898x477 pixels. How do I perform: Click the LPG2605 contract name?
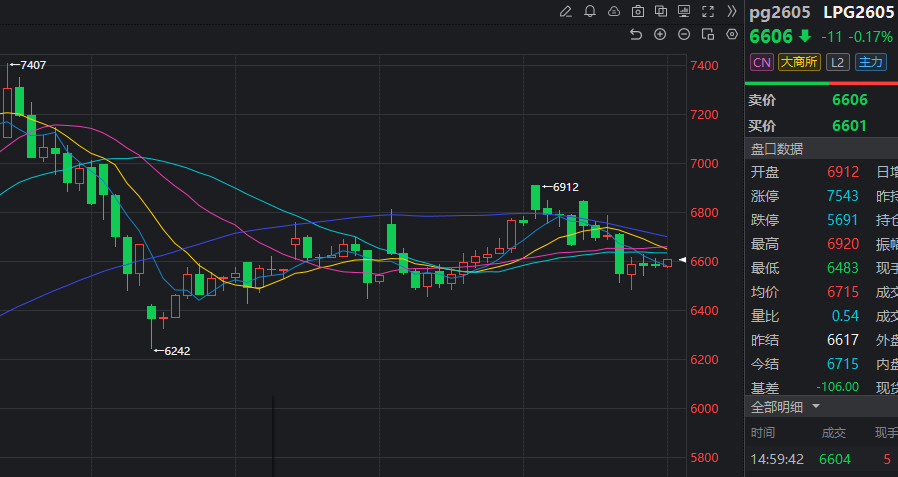(x=858, y=13)
